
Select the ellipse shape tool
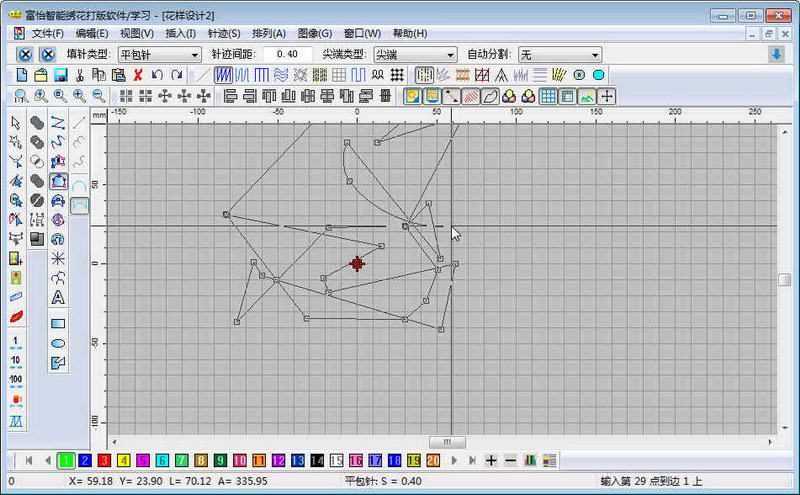point(58,343)
